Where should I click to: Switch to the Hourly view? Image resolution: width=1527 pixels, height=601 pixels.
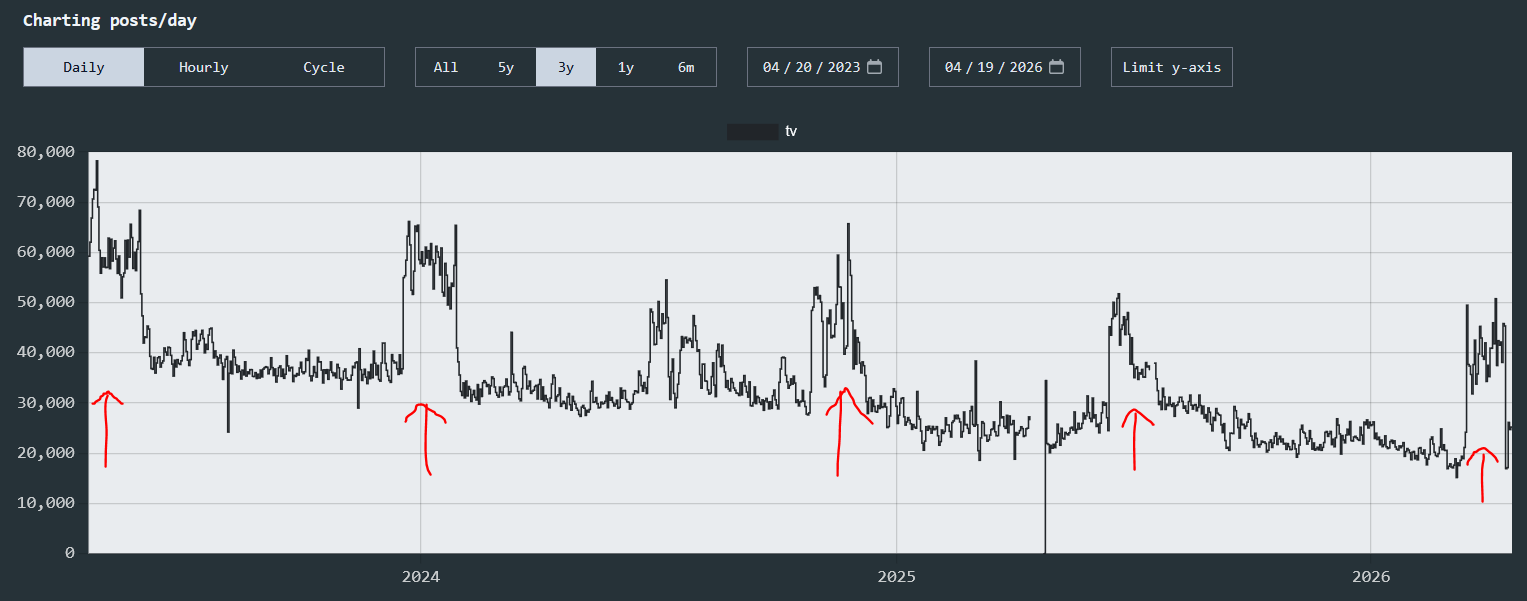(x=204, y=67)
